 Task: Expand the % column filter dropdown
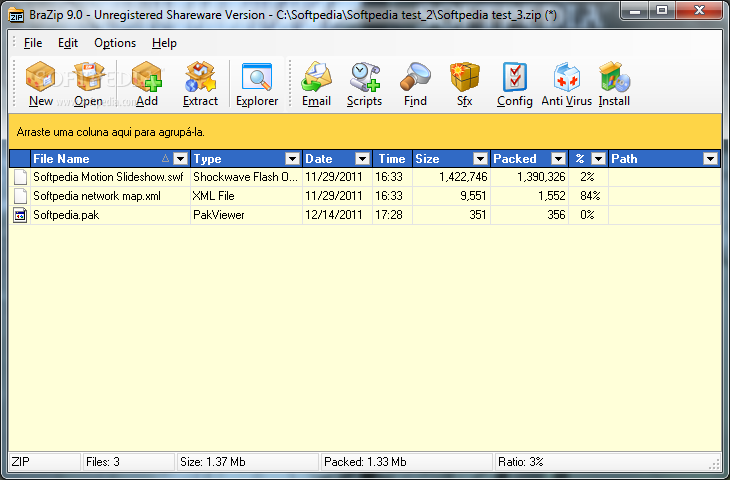[599, 159]
